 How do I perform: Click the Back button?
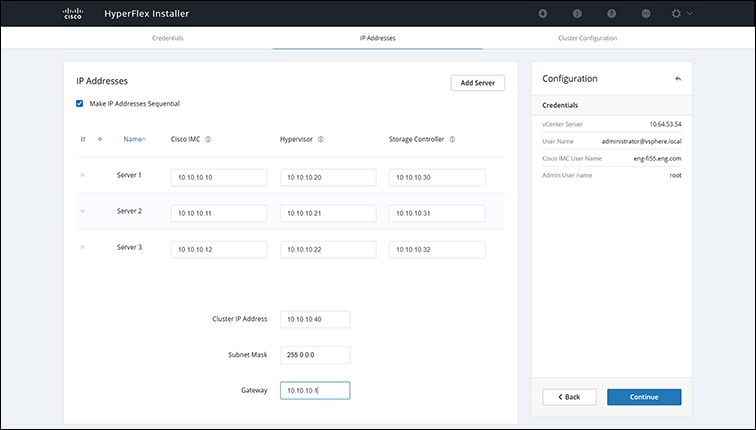coord(569,397)
